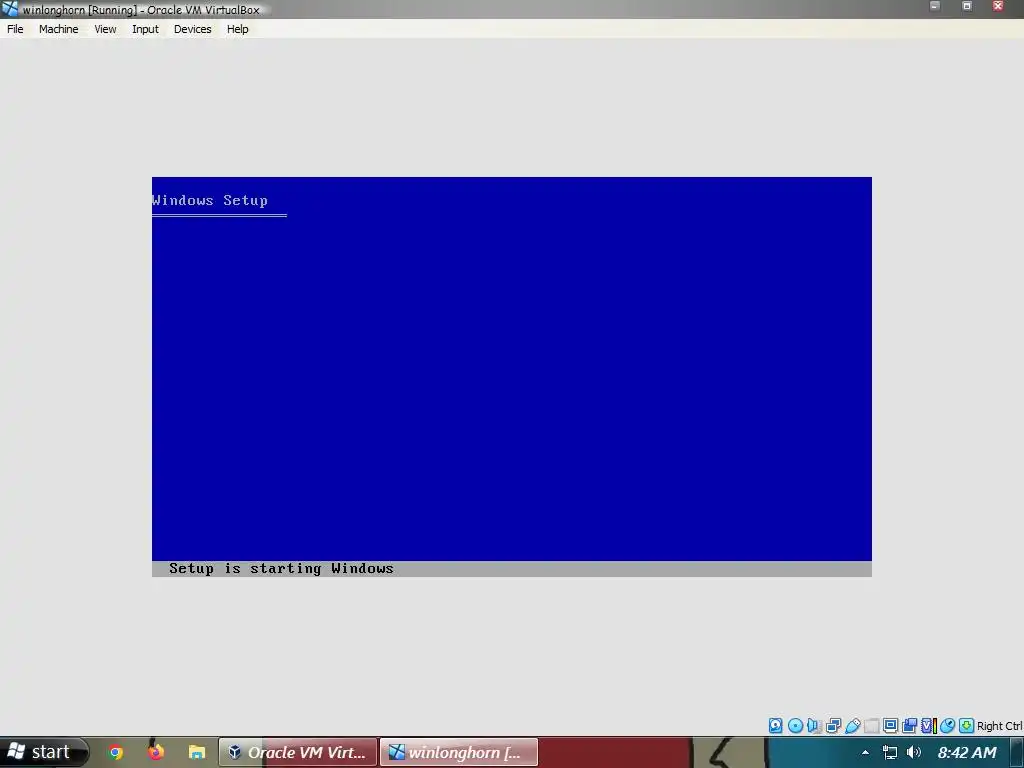This screenshot has height=768, width=1024.
Task: Launch Firefox from the taskbar
Action: 155,752
